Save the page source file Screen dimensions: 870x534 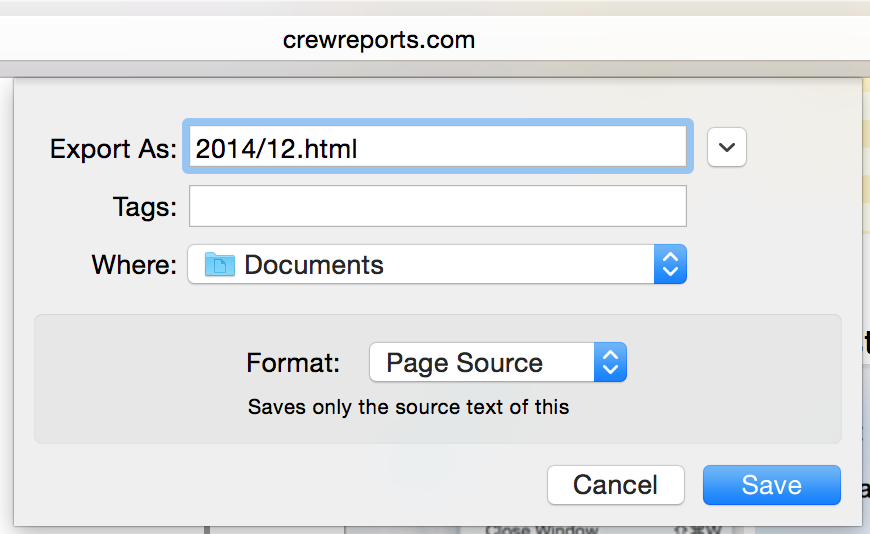pos(771,485)
